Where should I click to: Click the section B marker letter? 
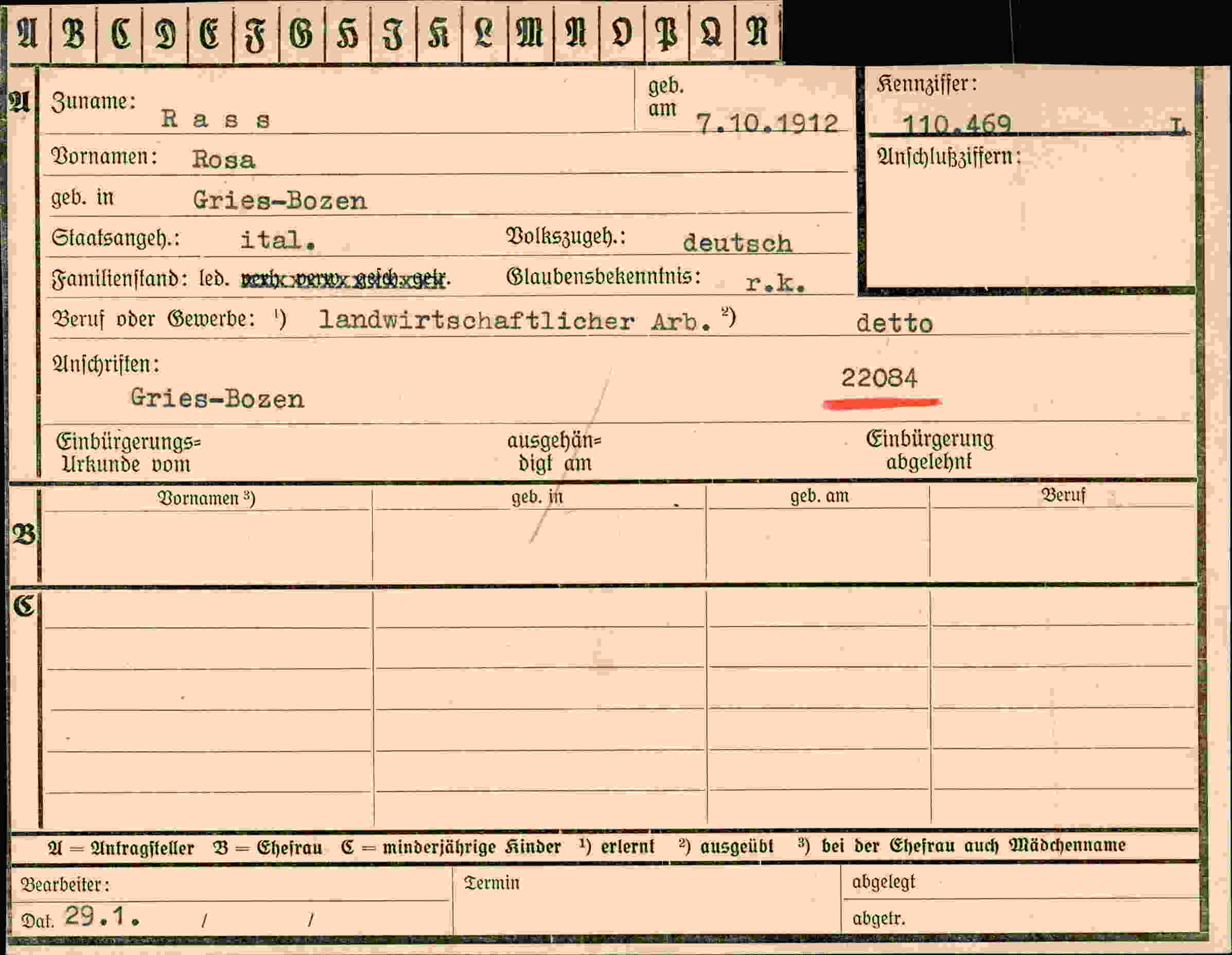pos(24,534)
